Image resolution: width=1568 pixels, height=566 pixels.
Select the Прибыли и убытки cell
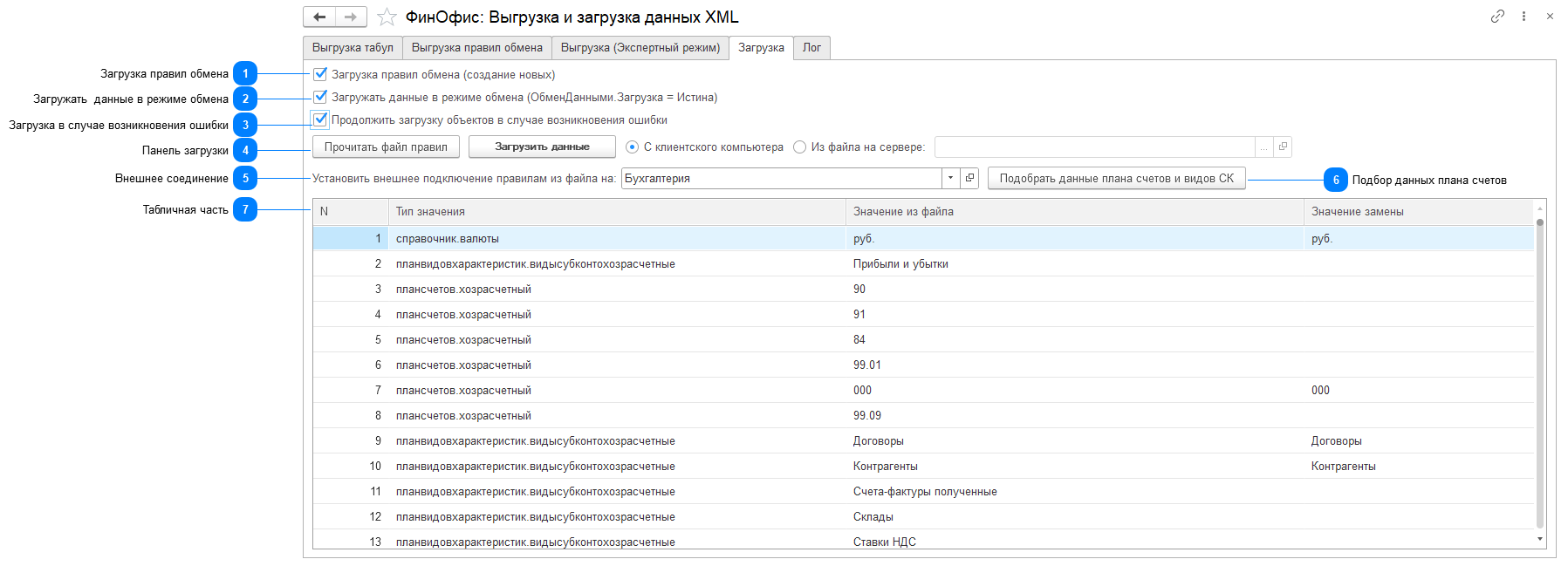pos(1074,264)
